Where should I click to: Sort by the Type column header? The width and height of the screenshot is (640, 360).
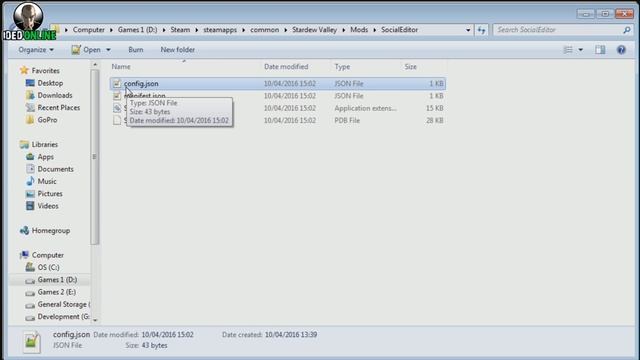(x=342, y=67)
